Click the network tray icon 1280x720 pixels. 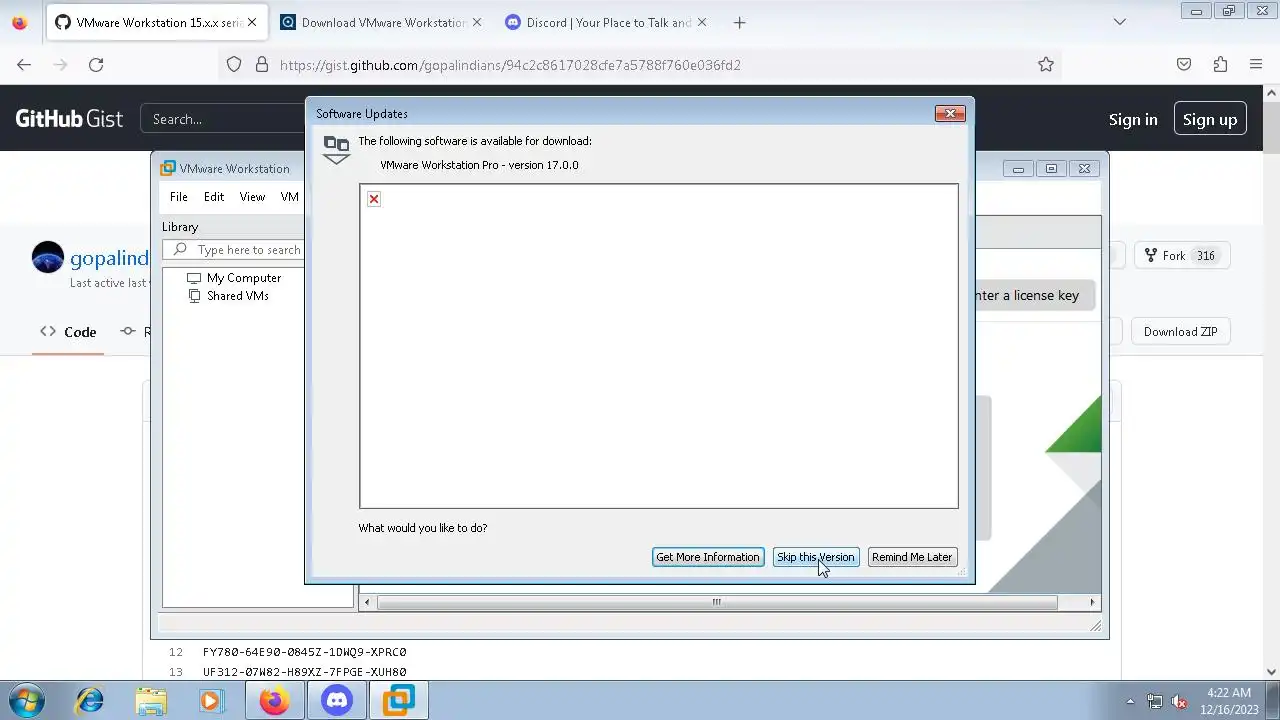pyautogui.click(x=1155, y=701)
